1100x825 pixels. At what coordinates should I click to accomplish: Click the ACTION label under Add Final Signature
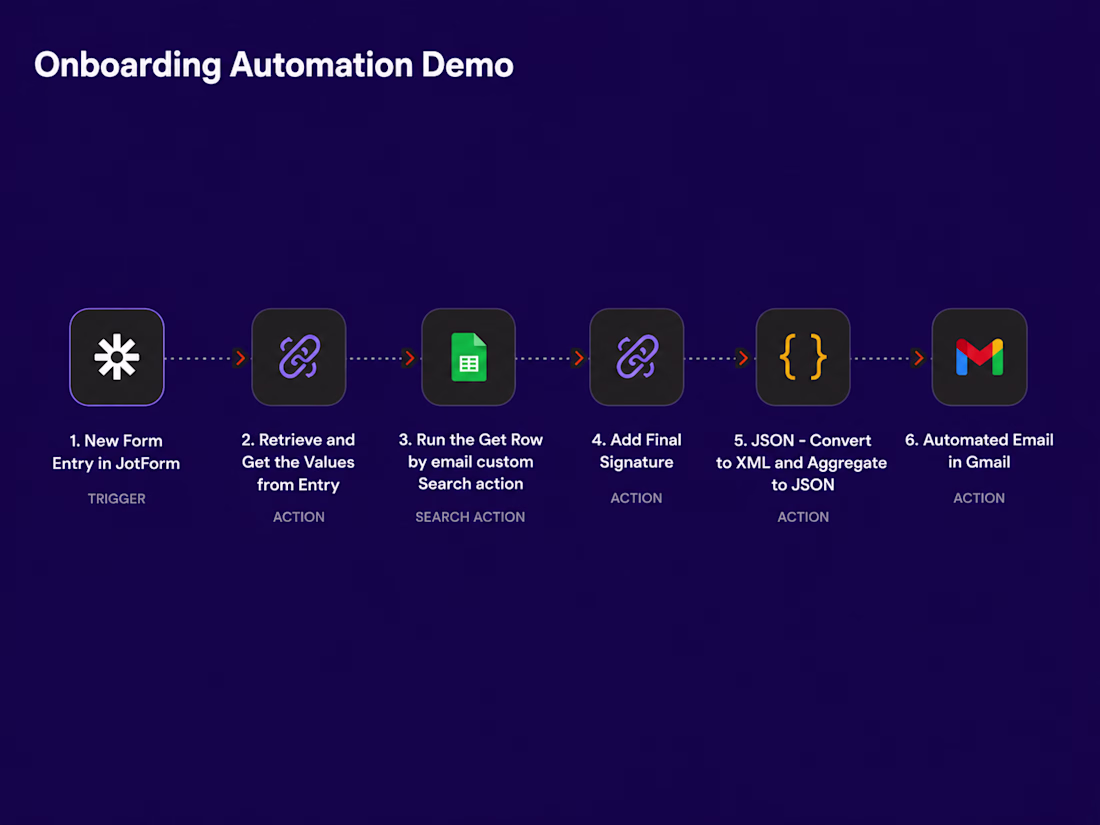(636, 498)
